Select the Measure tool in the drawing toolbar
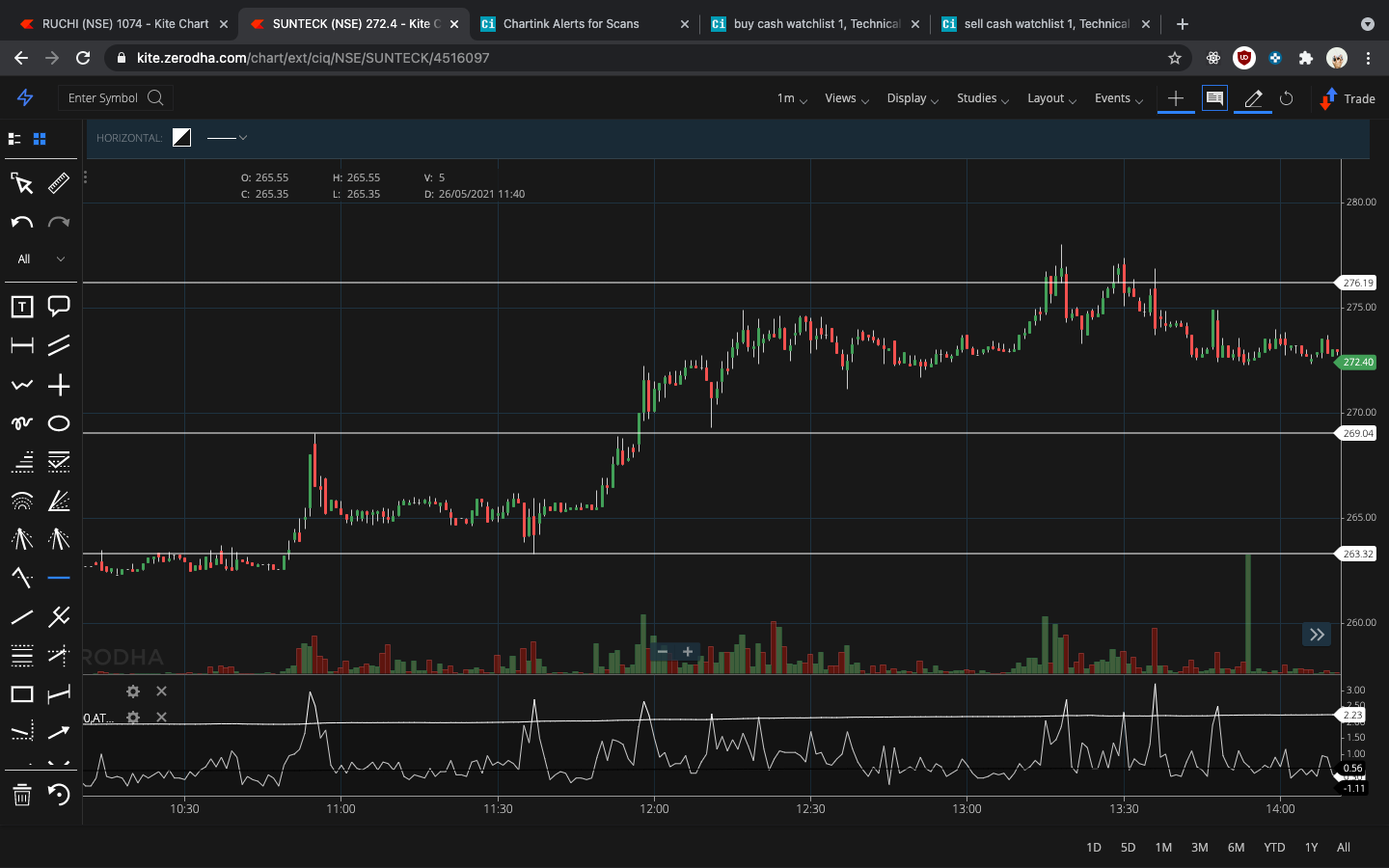Viewport: 1389px width, 868px height. [x=58, y=183]
